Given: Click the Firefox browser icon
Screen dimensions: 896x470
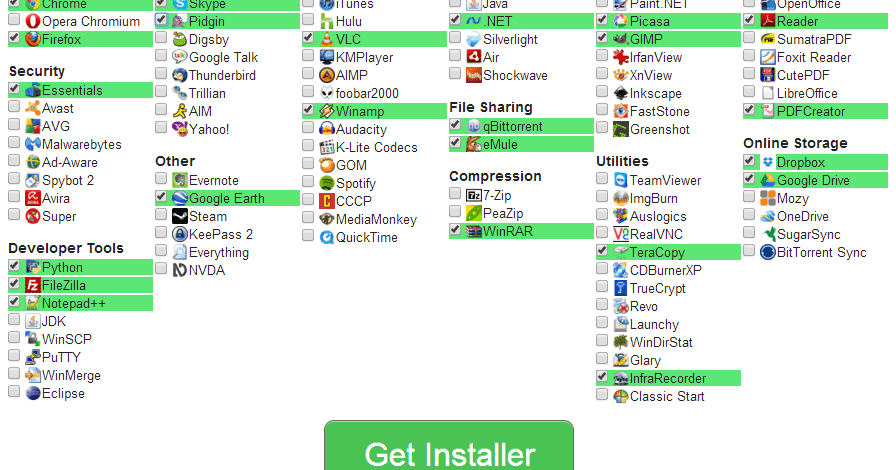Looking at the screenshot, I should point(33,39).
